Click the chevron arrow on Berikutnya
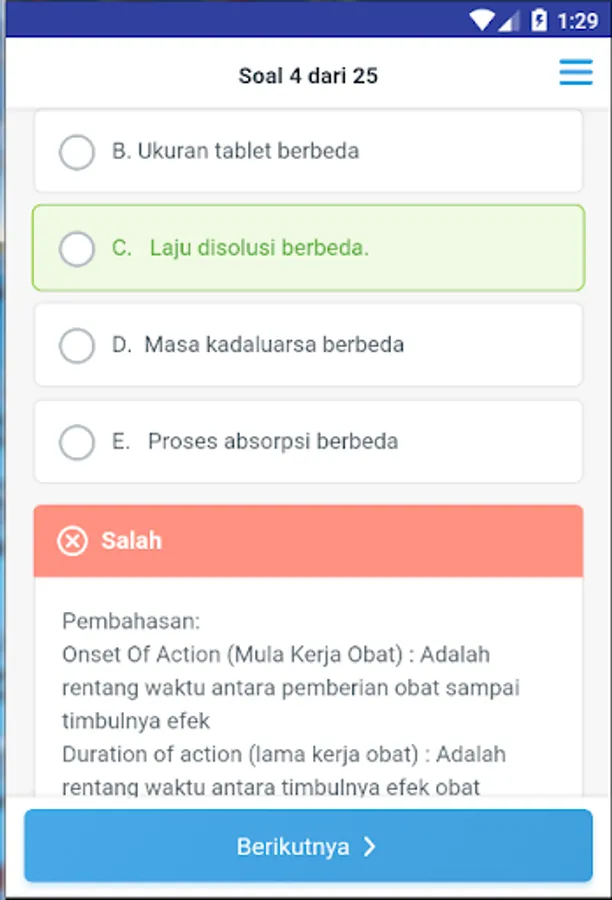The height and width of the screenshot is (900, 612). [x=370, y=847]
